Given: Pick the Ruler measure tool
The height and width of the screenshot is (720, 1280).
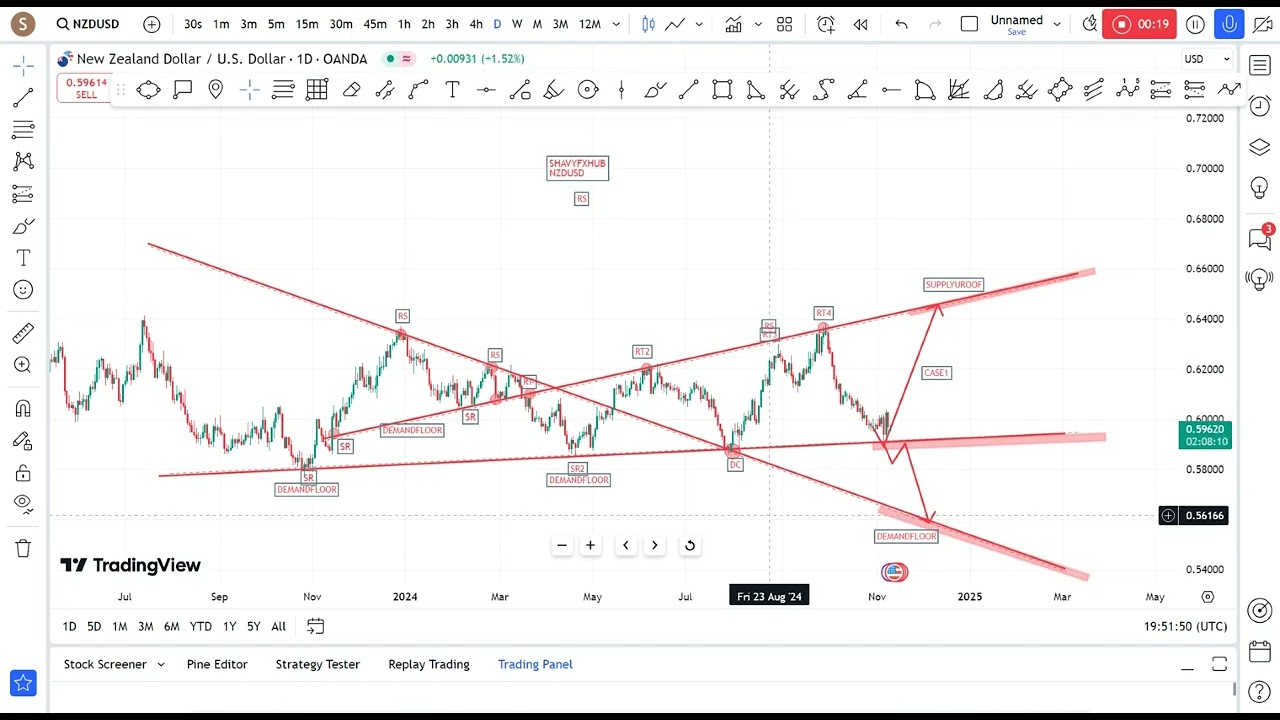Looking at the screenshot, I should pyautogui.click(x=23, y=333).
